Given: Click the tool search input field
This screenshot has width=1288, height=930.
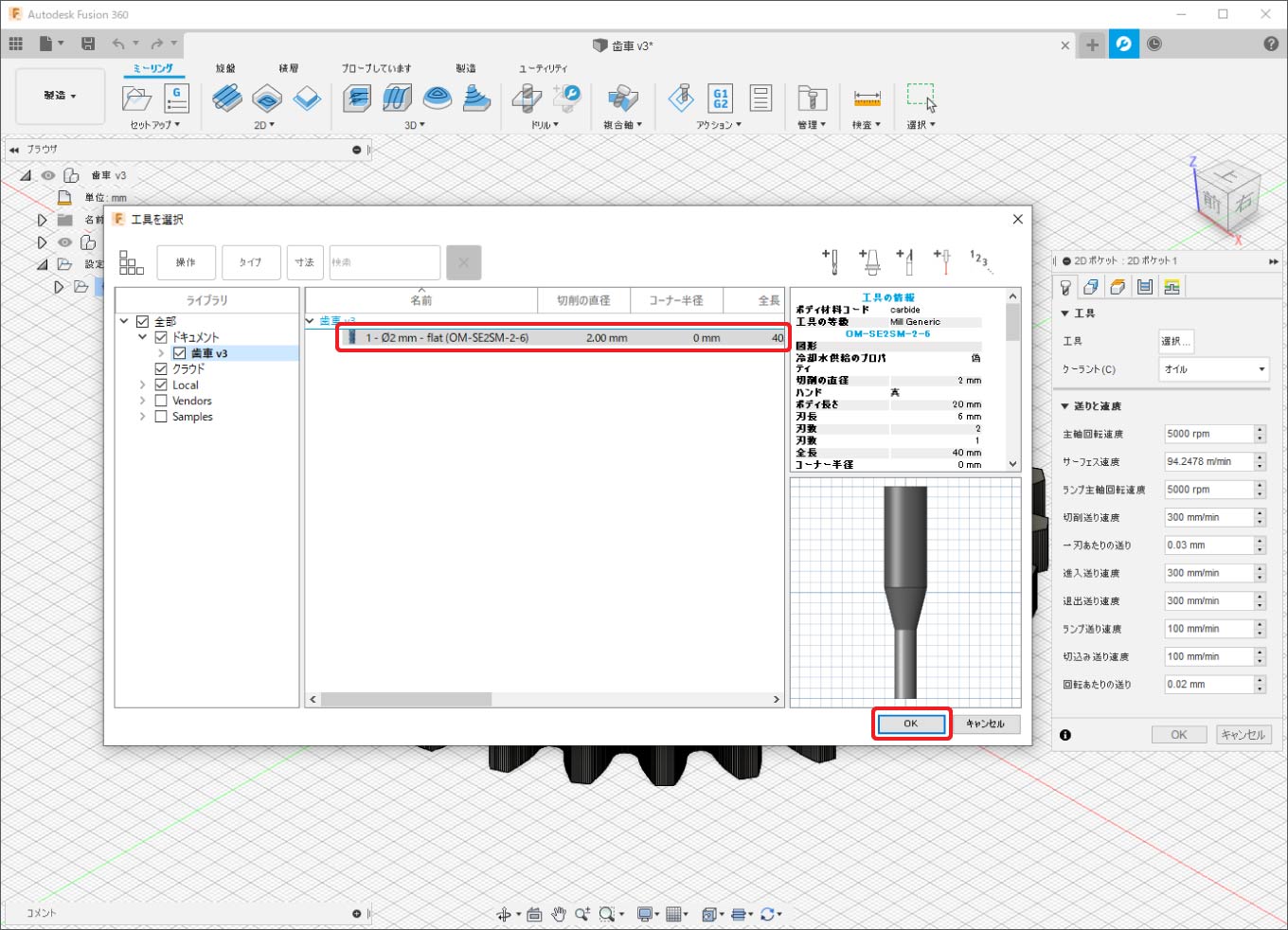Looking at the screenshot, I should (x=385, y=262).
